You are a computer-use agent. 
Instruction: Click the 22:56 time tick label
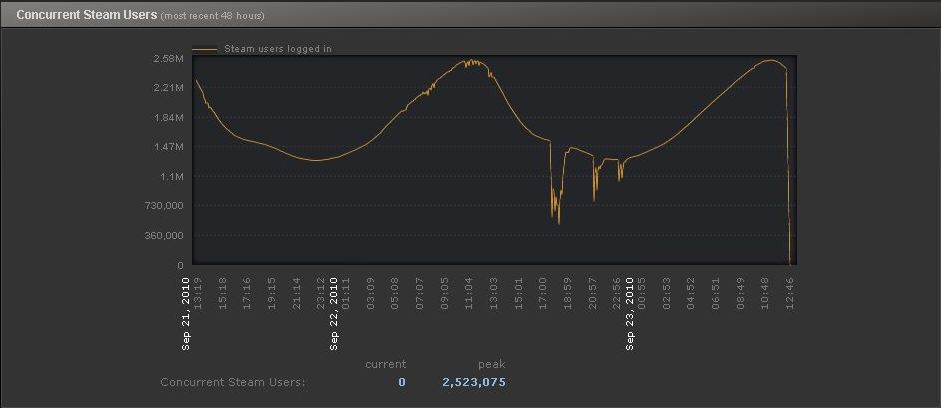tap(617, 293)
